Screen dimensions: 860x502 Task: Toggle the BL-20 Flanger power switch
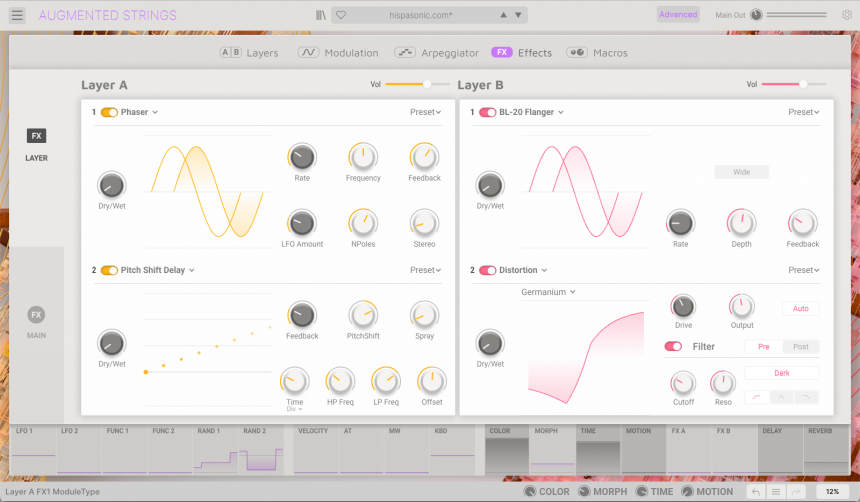(x=488, y=112)
